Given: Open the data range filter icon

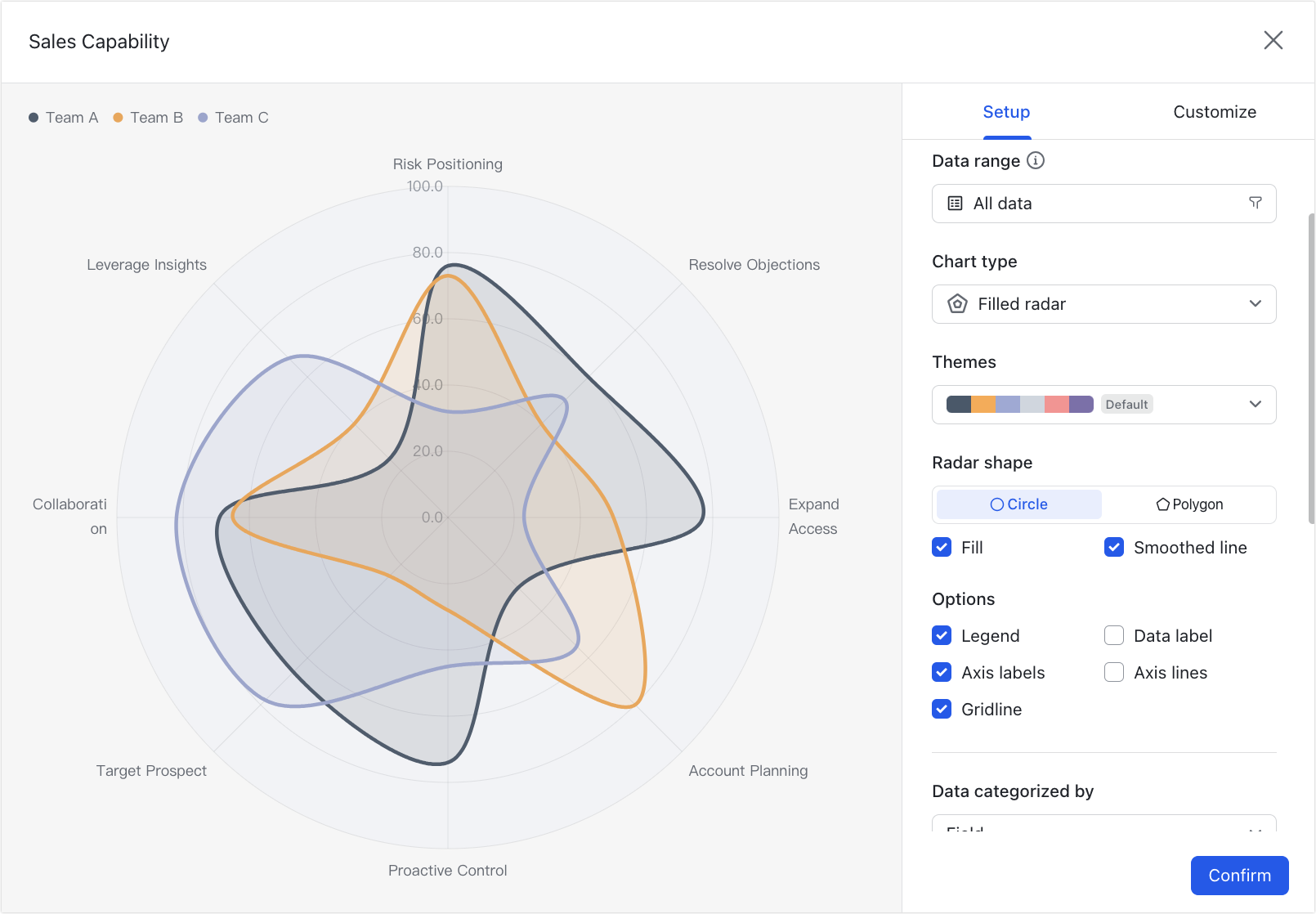Looking at the screenshot, I should click(1256, 203).
